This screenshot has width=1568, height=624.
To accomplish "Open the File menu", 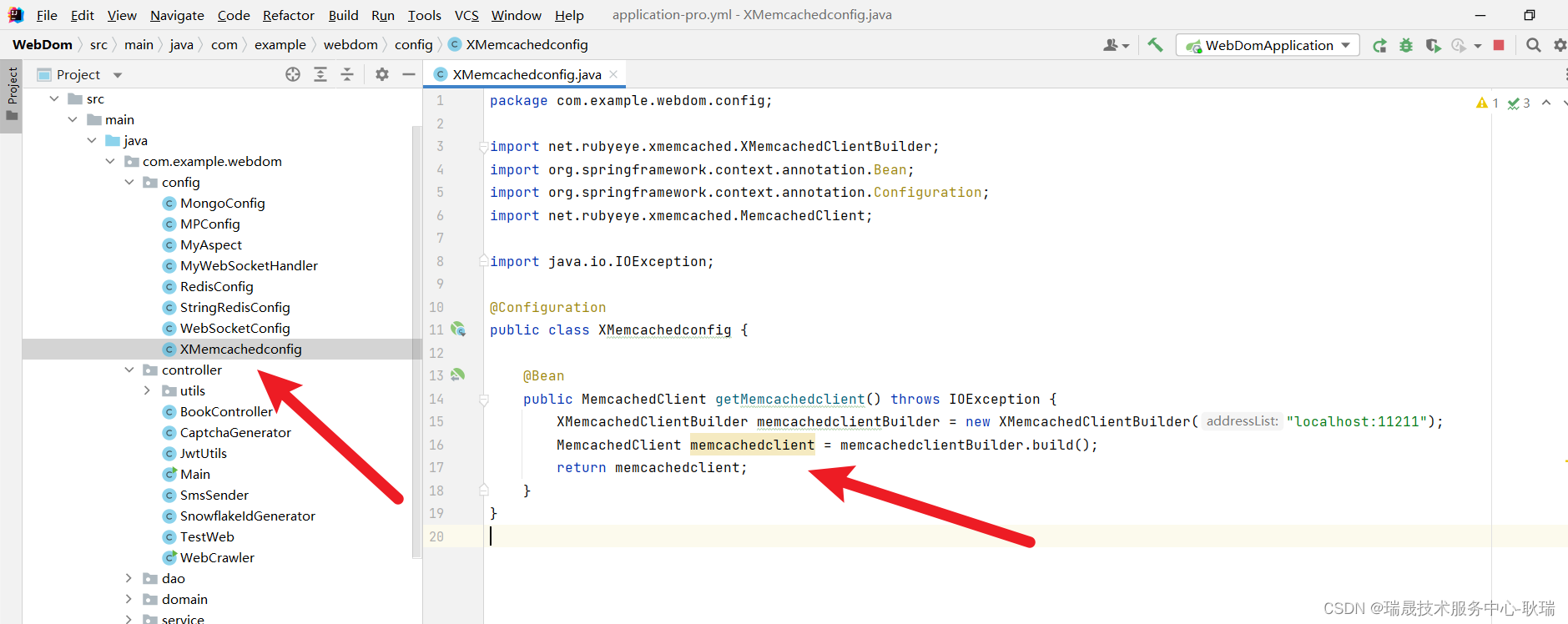I will click(47, 15).
